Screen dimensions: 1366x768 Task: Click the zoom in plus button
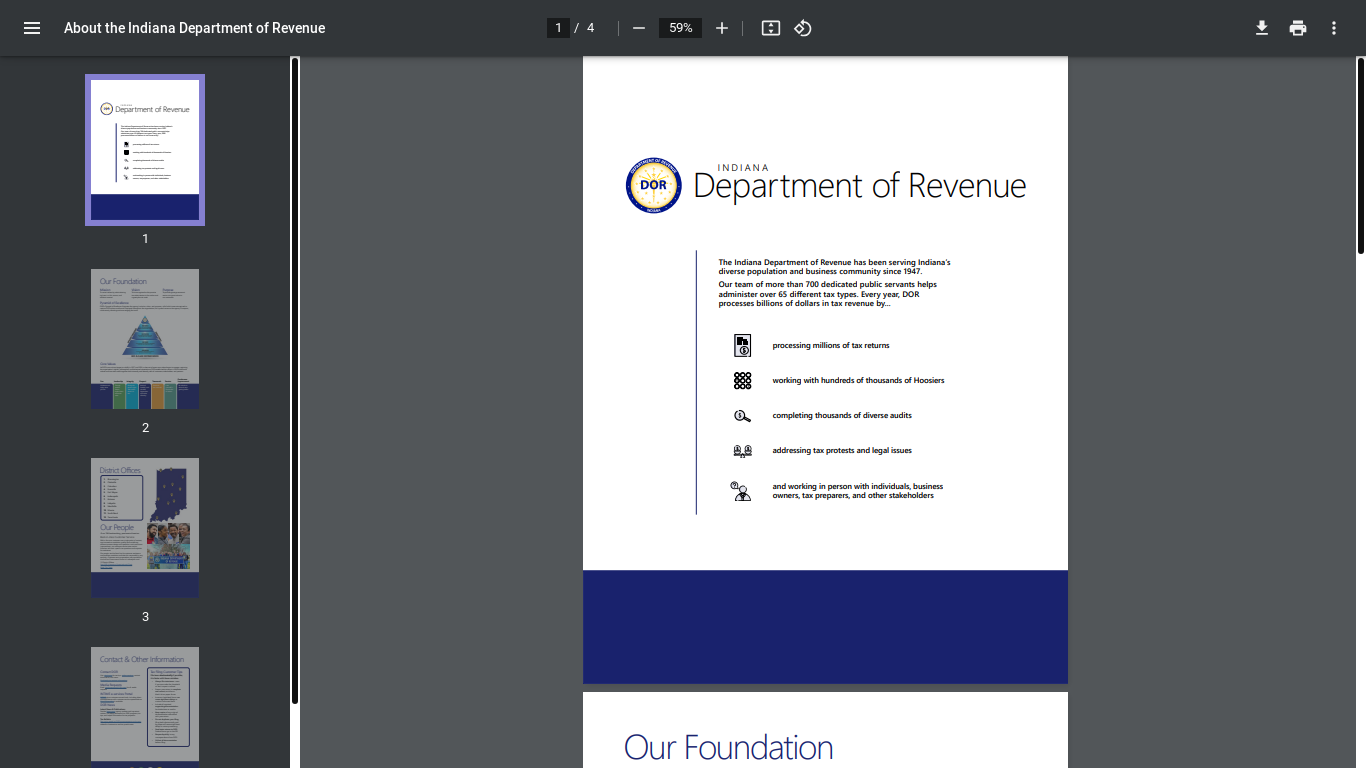click(x=722, y=28)
